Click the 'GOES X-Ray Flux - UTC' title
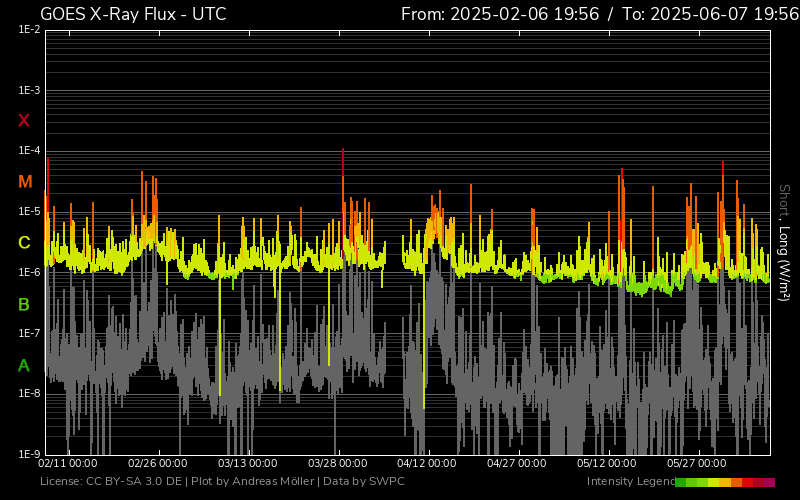This screenshot has height=500, width=800. point(133,14)
